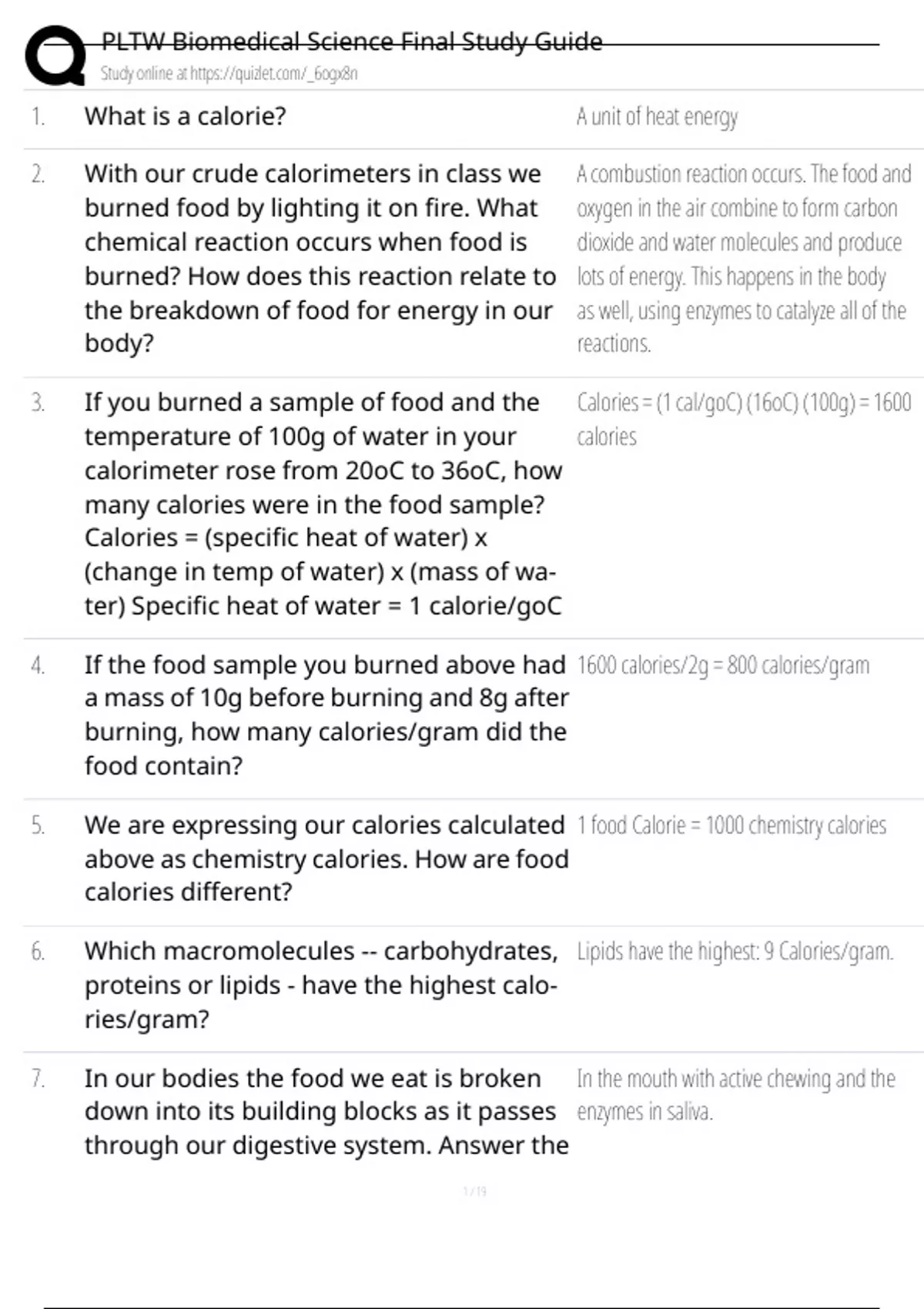Select the 800 calories/gram answer
The height and width of the screenshot is (1309, 924).
click(723, 665)
